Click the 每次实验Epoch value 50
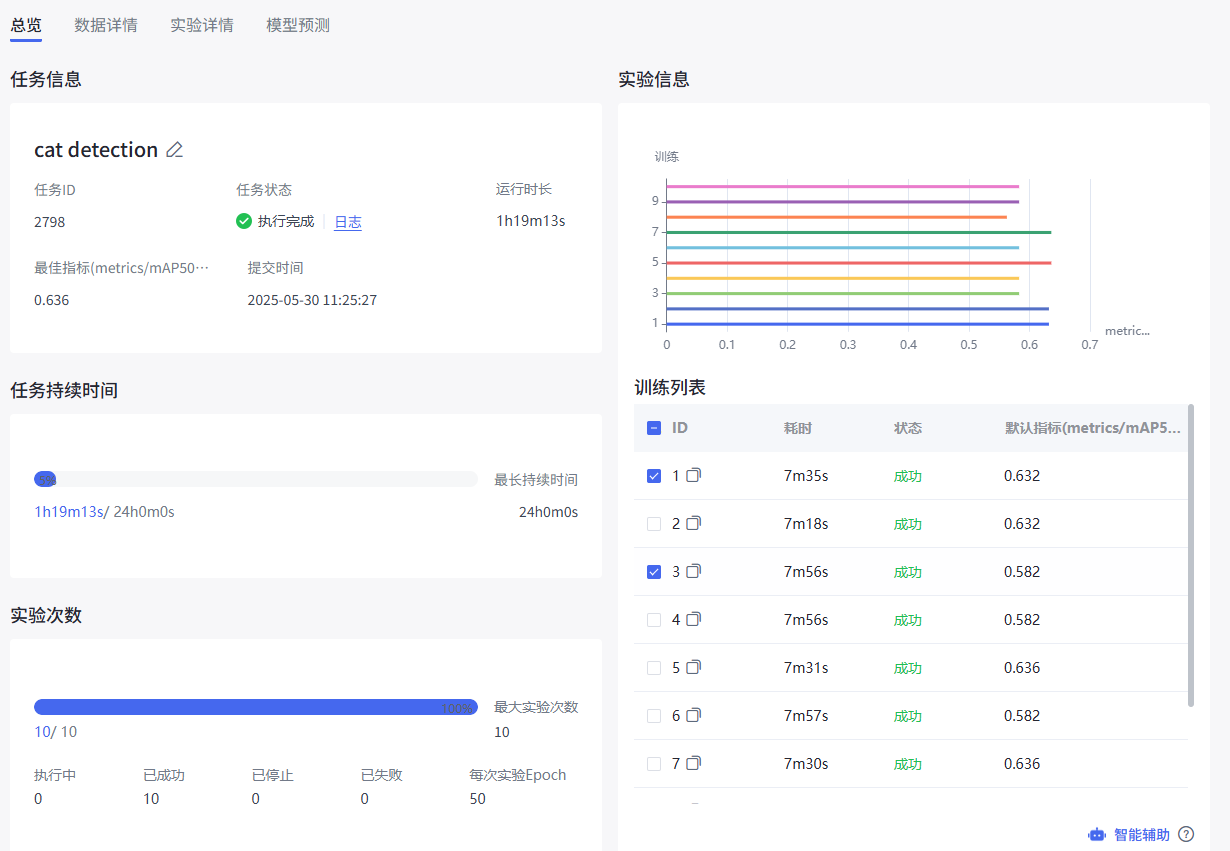This screenshot has height=851, width=1230. (478, 799)
